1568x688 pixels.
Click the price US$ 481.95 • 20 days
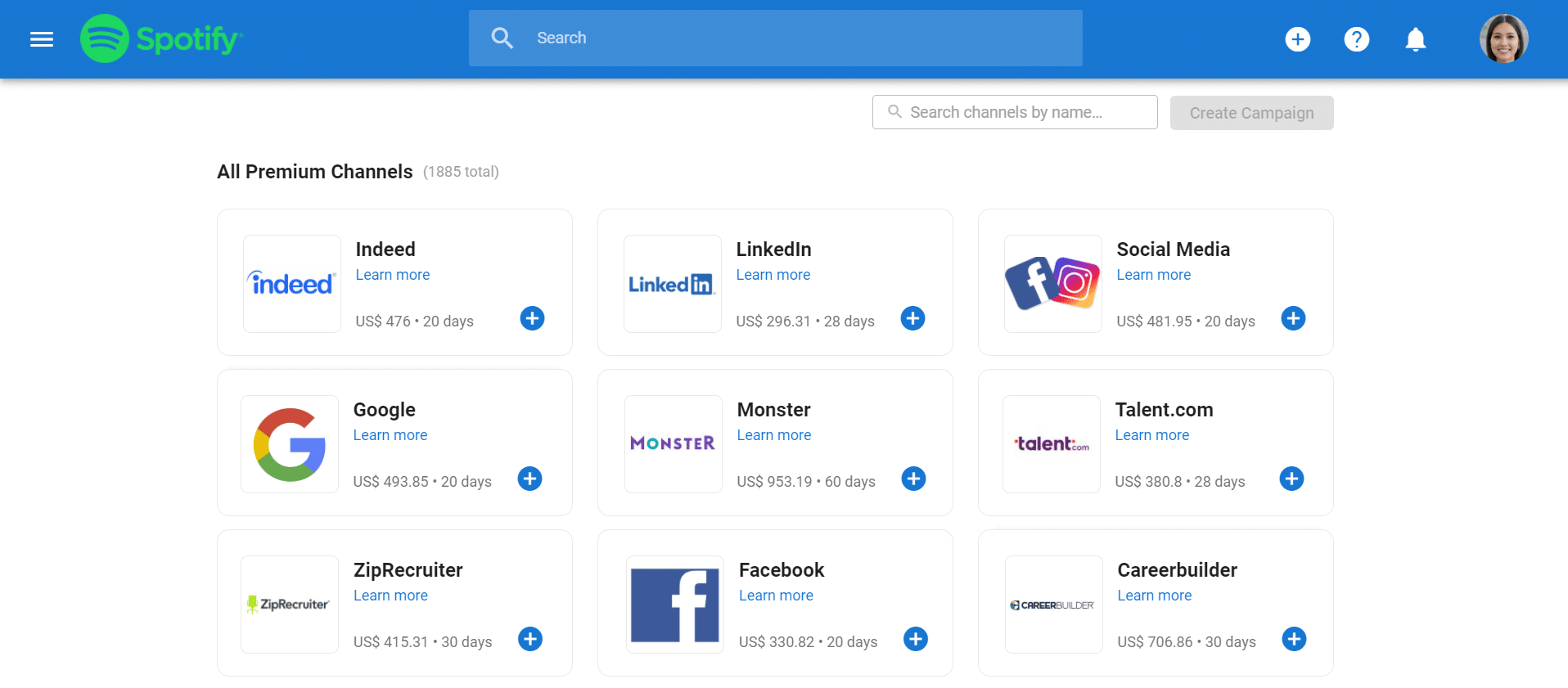pos(1186,322)
